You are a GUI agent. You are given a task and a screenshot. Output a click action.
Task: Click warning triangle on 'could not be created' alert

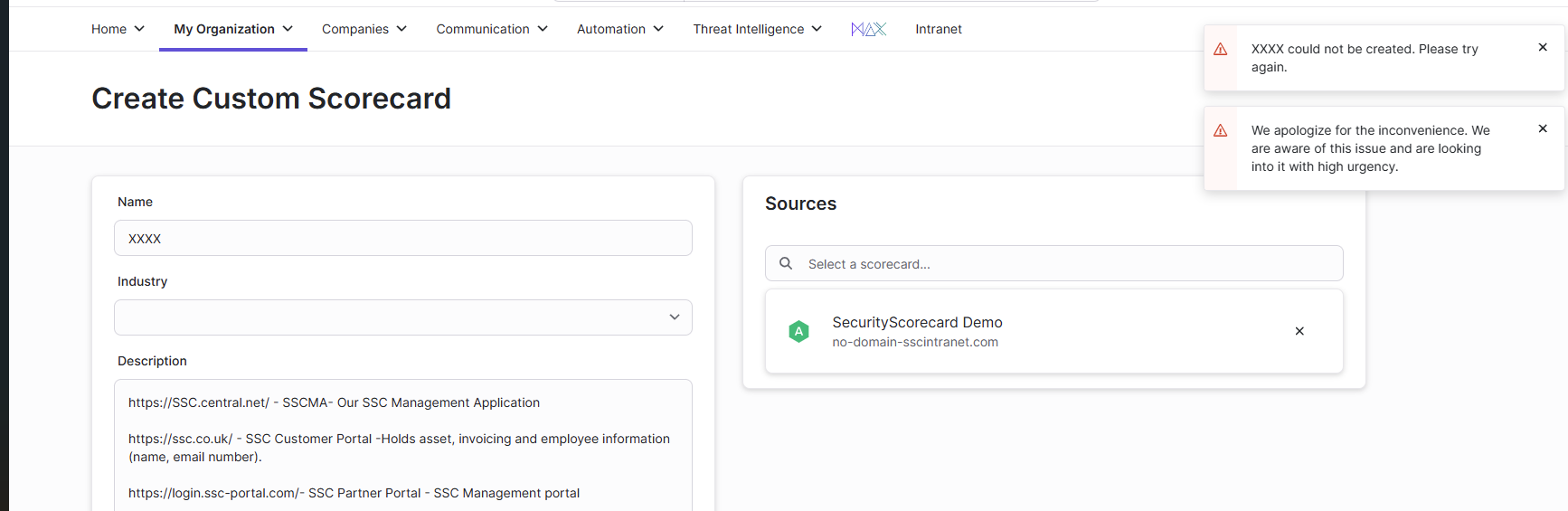1220,49
